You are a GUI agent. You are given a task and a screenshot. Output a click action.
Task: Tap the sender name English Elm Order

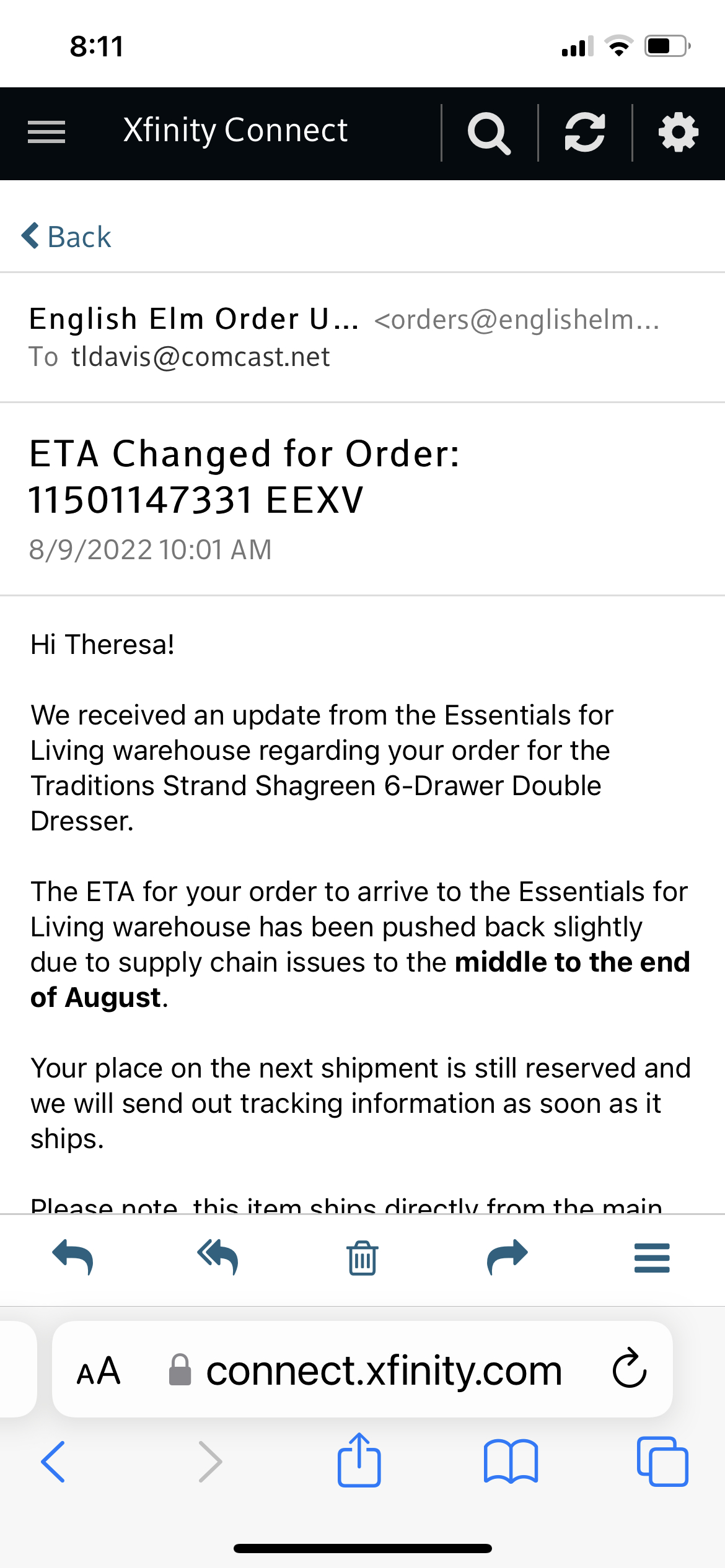(193, 320)
